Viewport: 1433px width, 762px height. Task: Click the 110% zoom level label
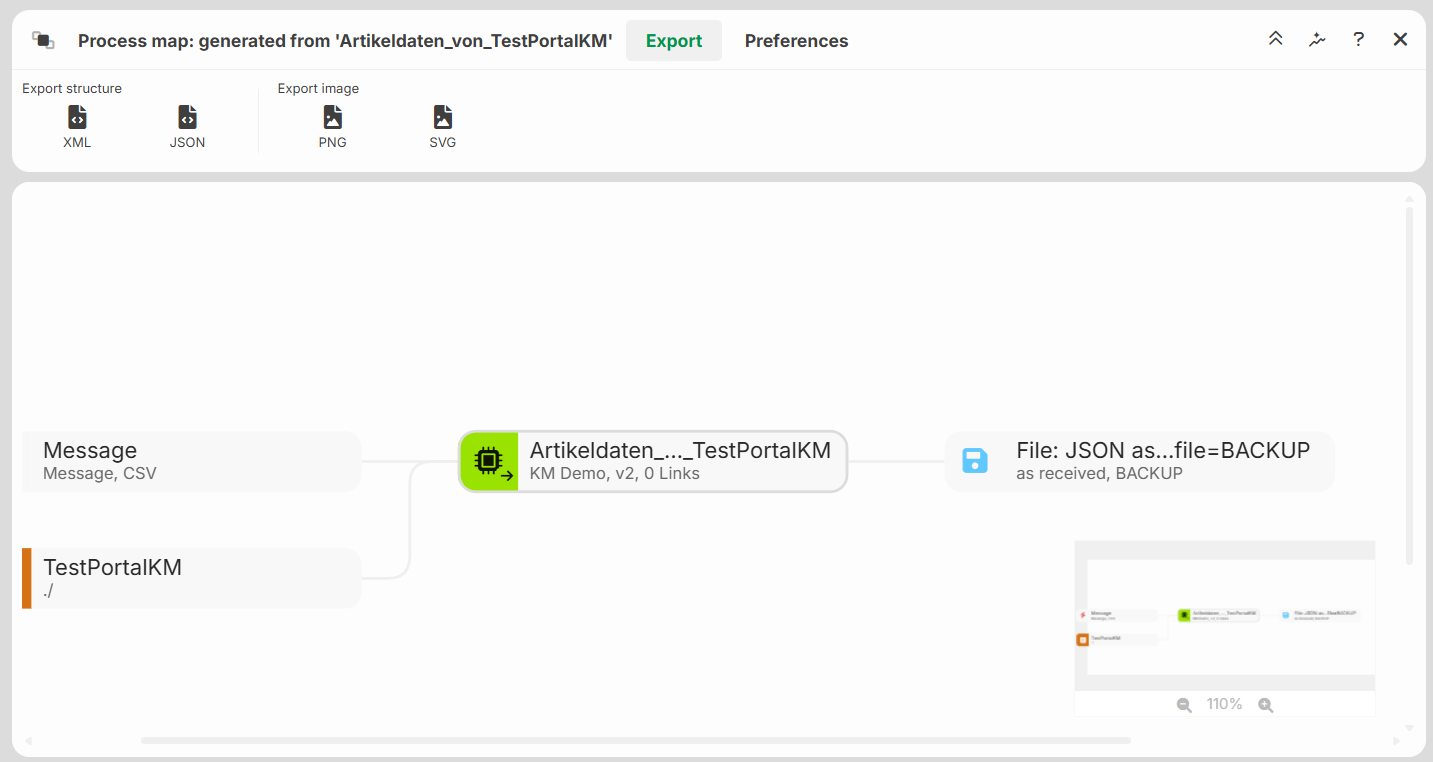[x=1224, y=704]
